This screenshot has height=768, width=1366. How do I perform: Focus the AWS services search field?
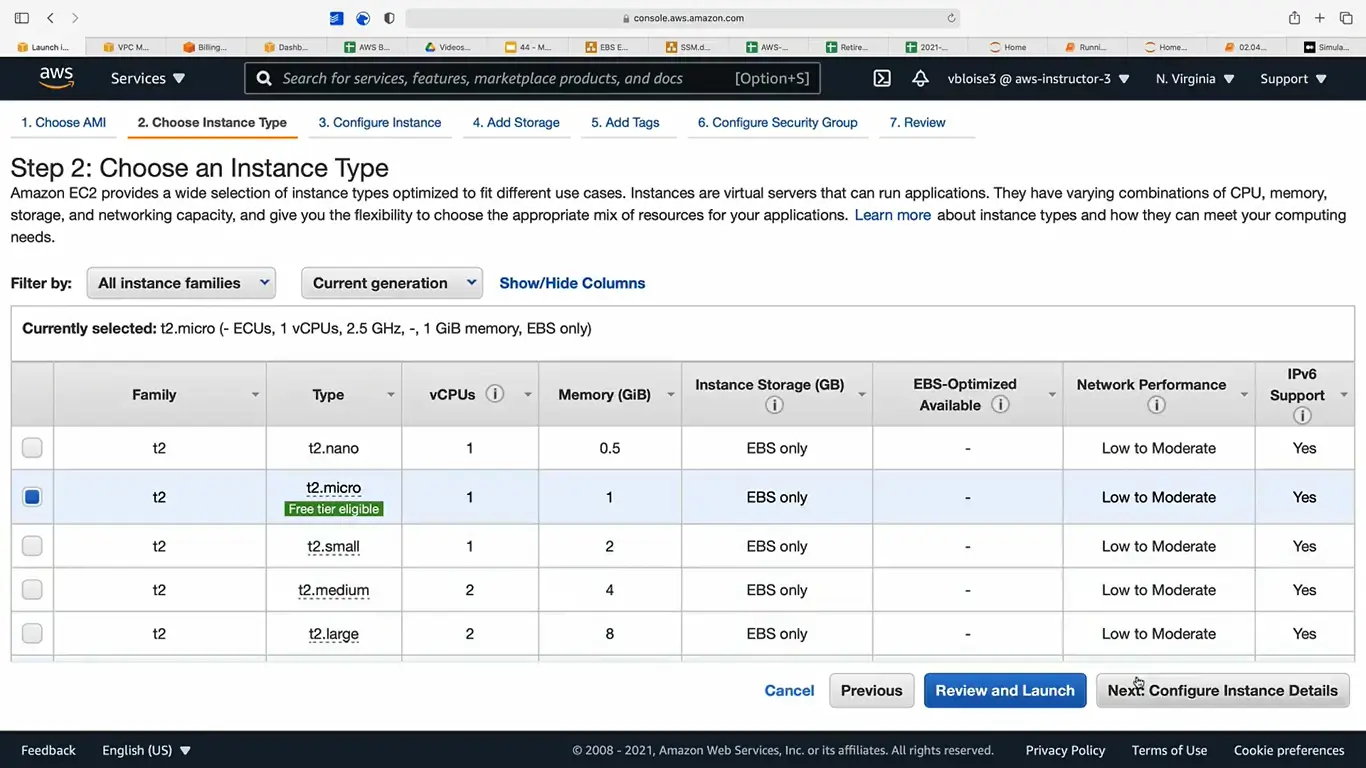pyautogui.click(x=532, y=78)
